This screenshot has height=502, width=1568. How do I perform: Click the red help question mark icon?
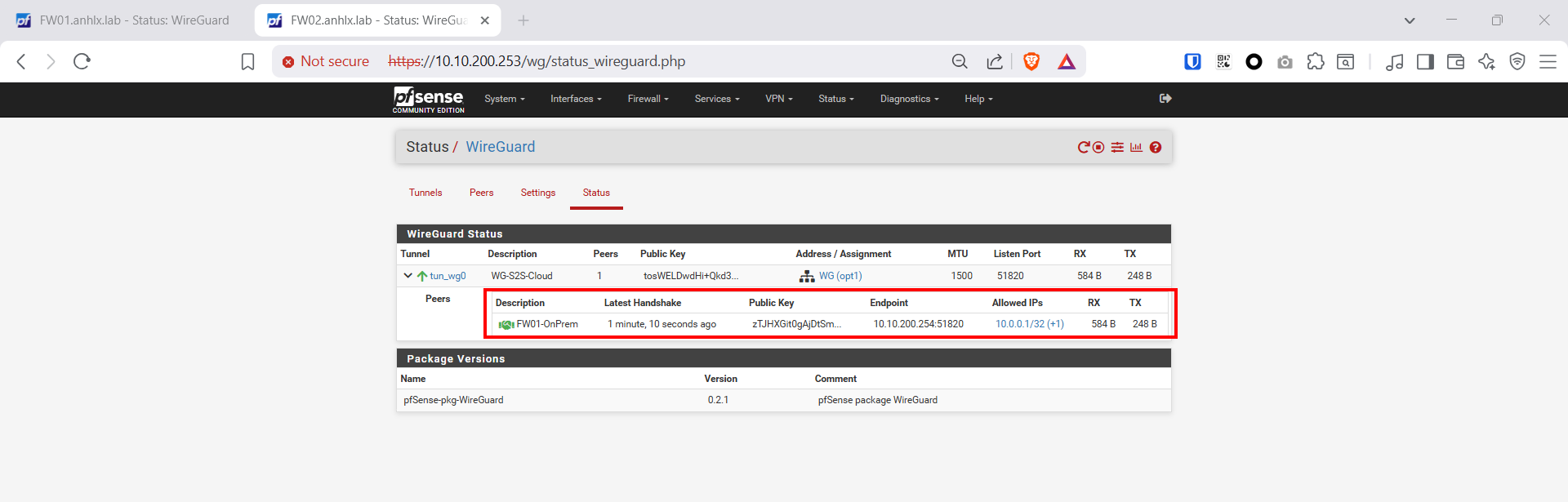pos(1156,148)
